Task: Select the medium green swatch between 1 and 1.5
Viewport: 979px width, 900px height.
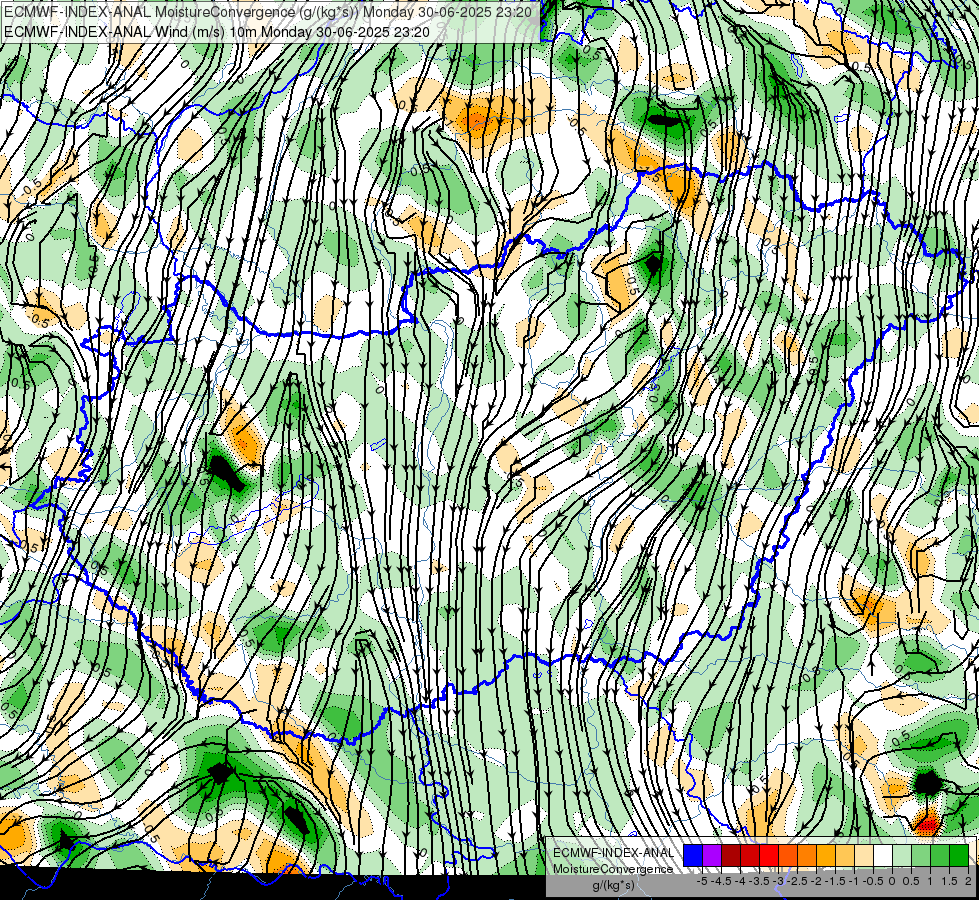Action: point(940,856)
